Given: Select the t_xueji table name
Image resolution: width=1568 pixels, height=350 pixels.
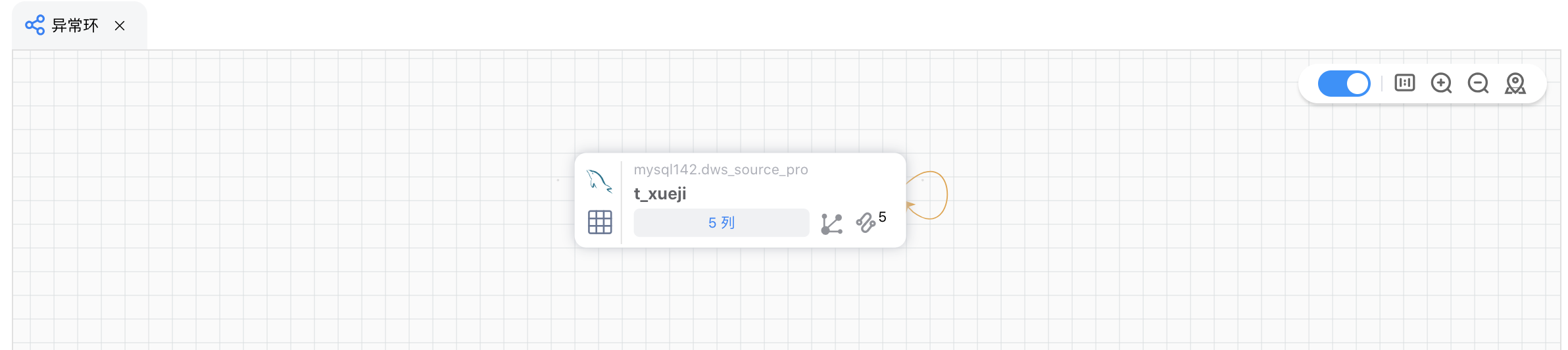Looking at the screenshot, I should pyautogui.click(x=660, y=193).
